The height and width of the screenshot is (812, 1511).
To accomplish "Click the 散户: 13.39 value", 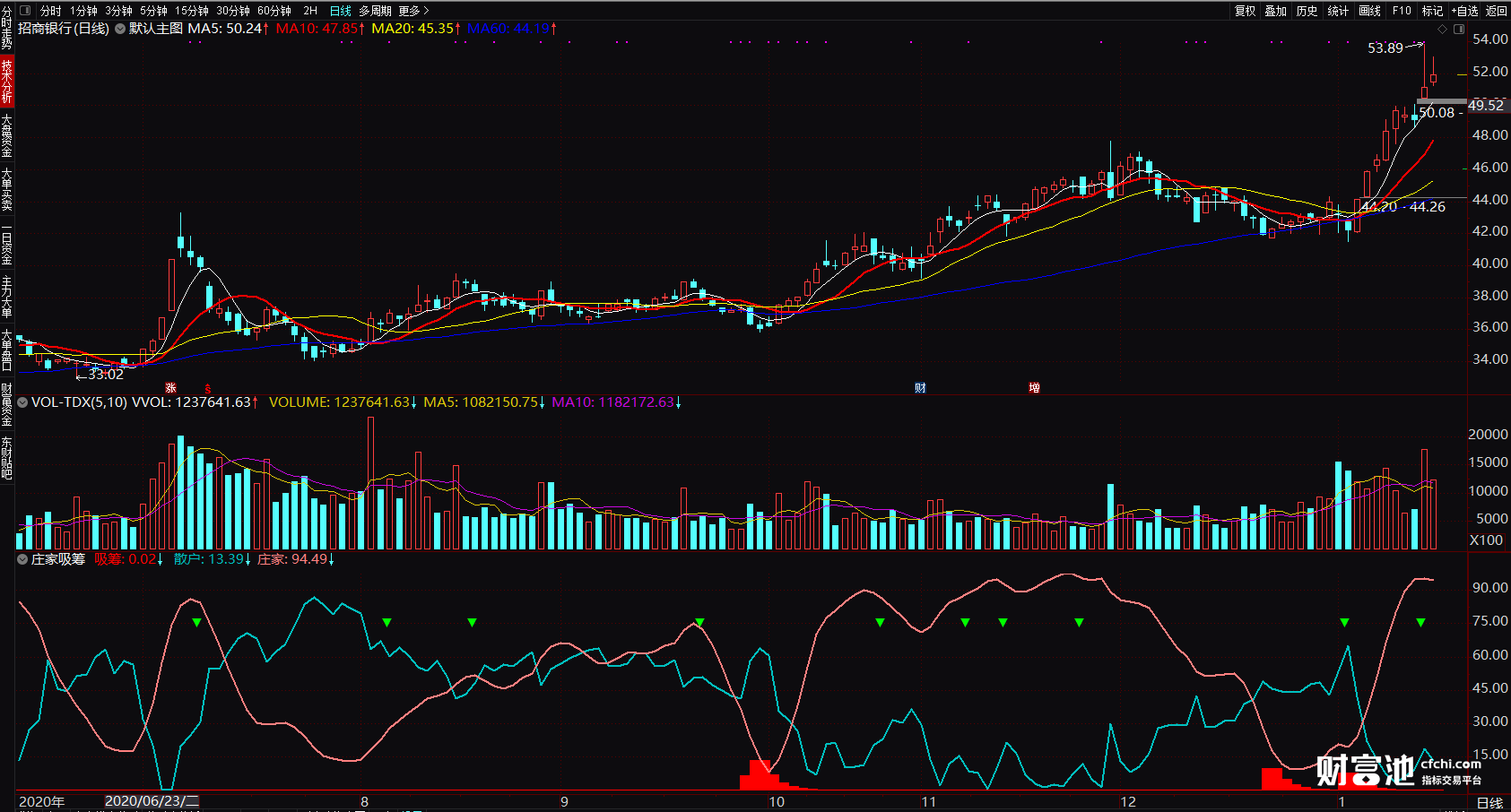I will (212, 559).
